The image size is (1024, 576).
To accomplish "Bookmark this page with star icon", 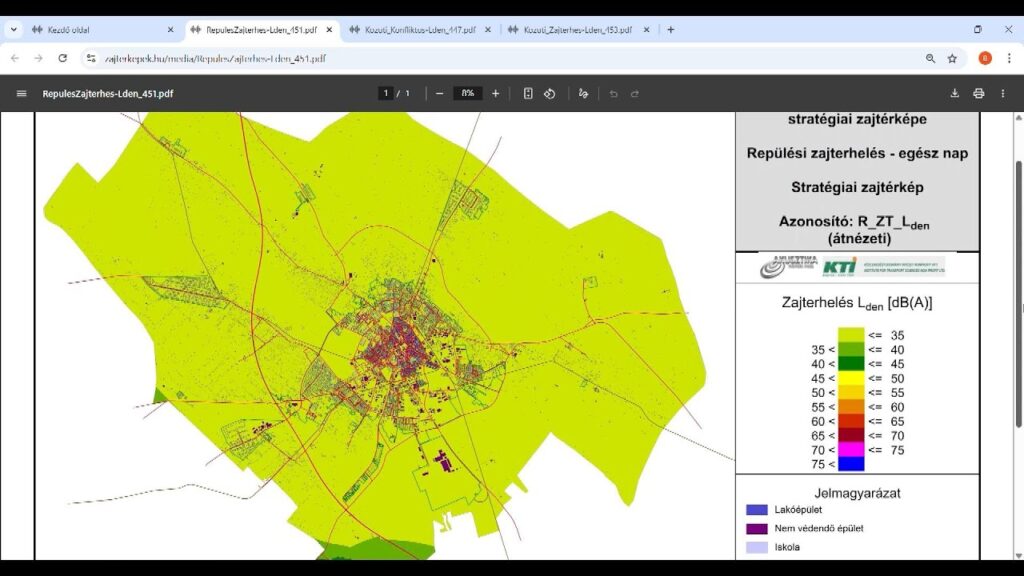I will pyautogui.click(x=952, y=58).
